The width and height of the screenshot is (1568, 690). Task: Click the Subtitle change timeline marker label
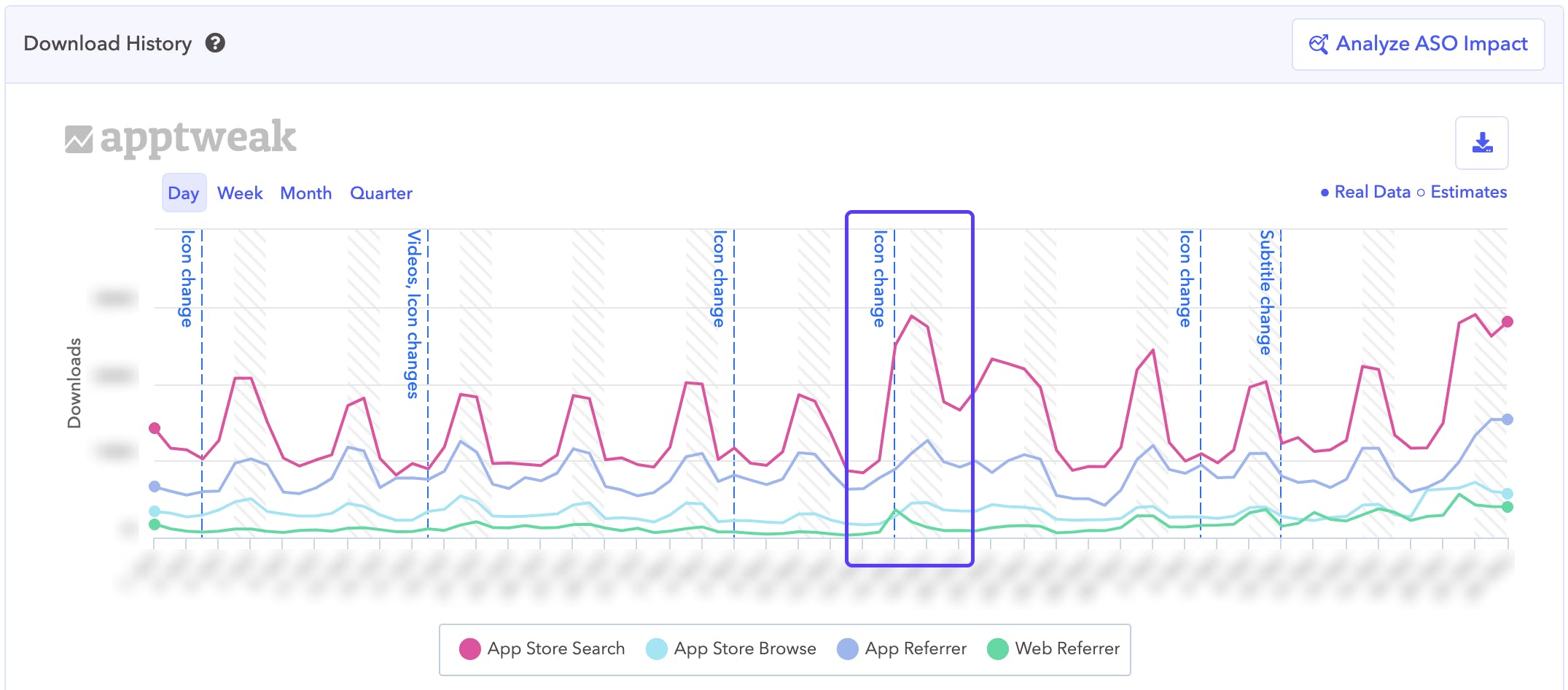pyautogui.click(x=1267, y=292)
